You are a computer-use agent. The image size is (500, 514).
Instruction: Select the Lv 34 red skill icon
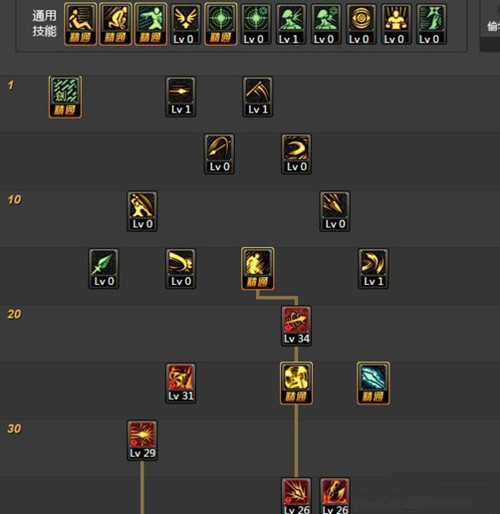(296, 326)
